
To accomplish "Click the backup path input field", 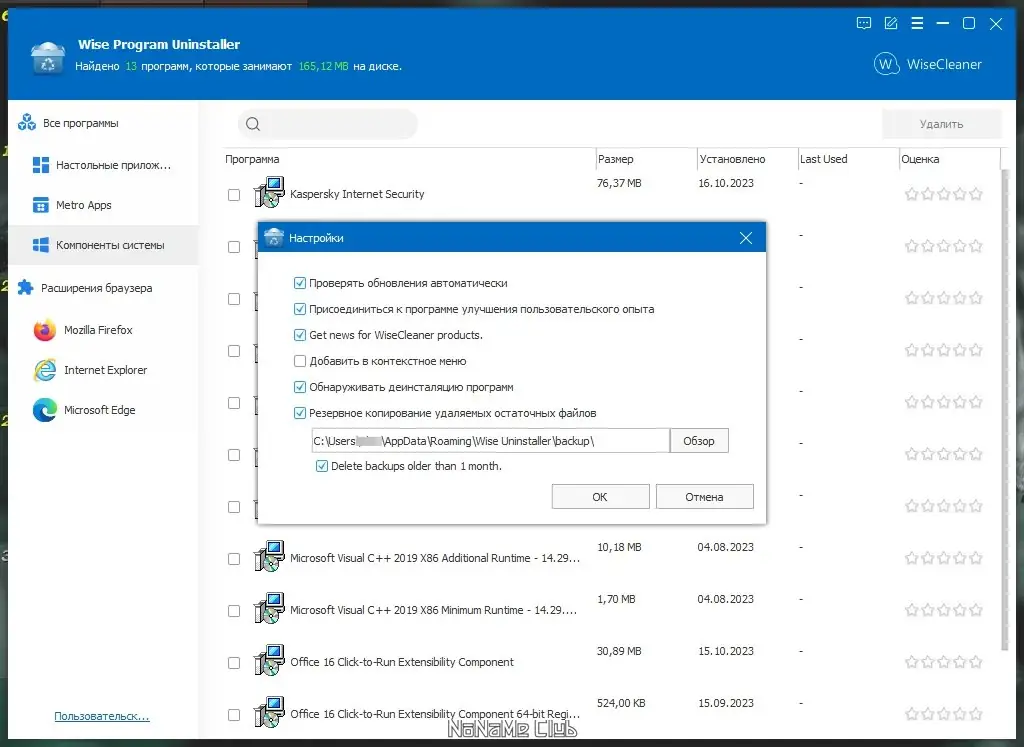I will pyautogui.click(x=490, y=441).
